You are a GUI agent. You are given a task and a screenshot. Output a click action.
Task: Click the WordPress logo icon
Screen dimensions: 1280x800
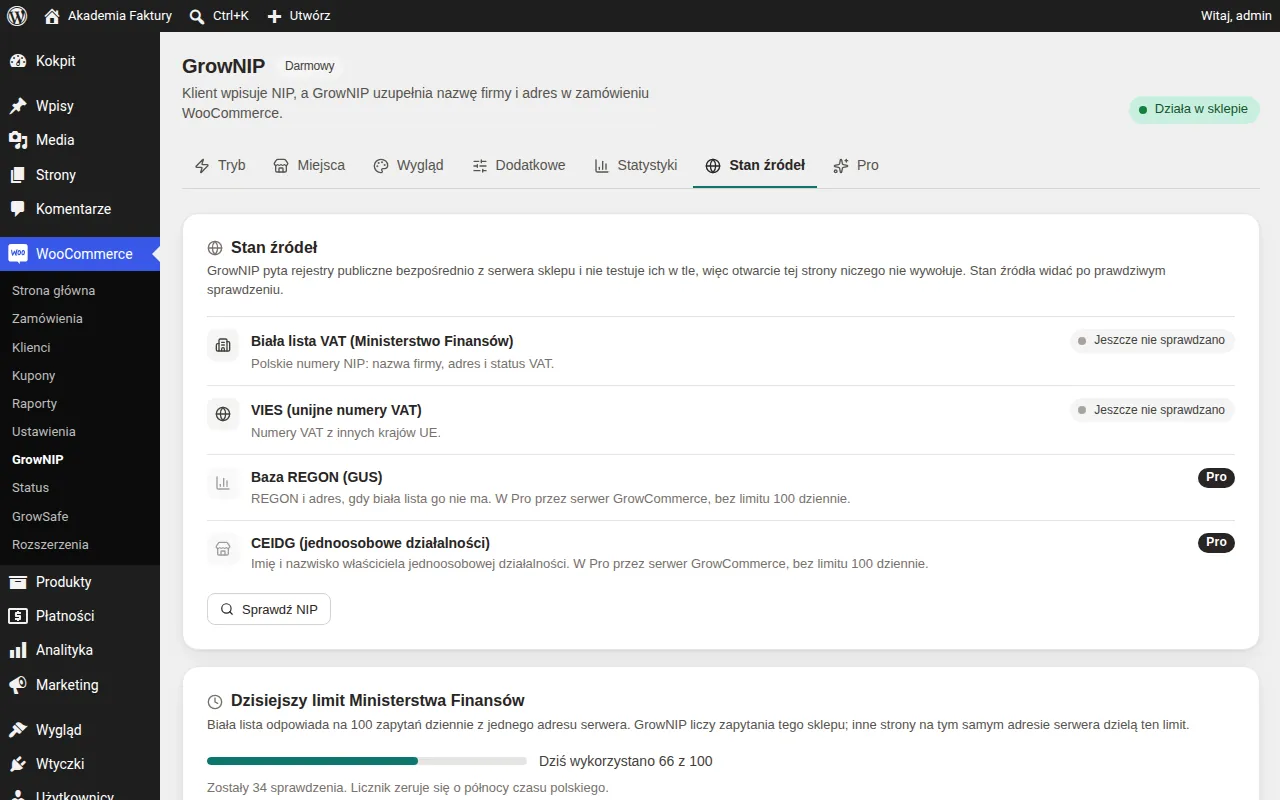17,16
